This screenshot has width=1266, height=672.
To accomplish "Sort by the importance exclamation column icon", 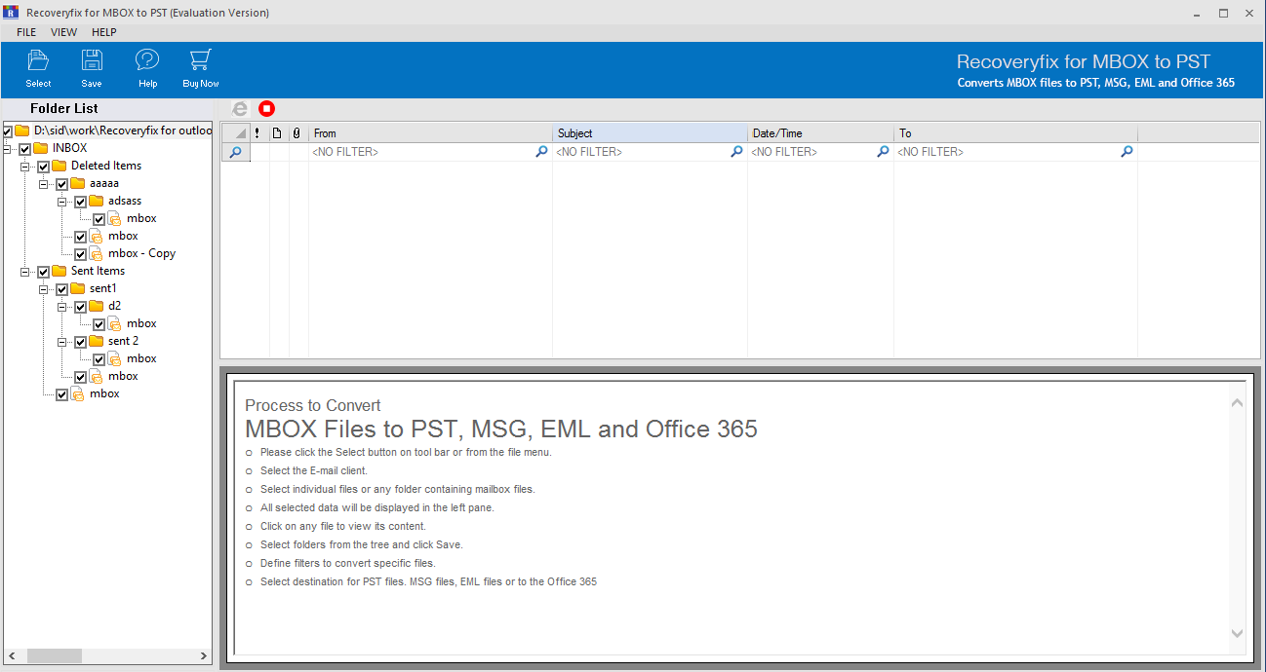I will pyautogui.click(x=258, y=133).
